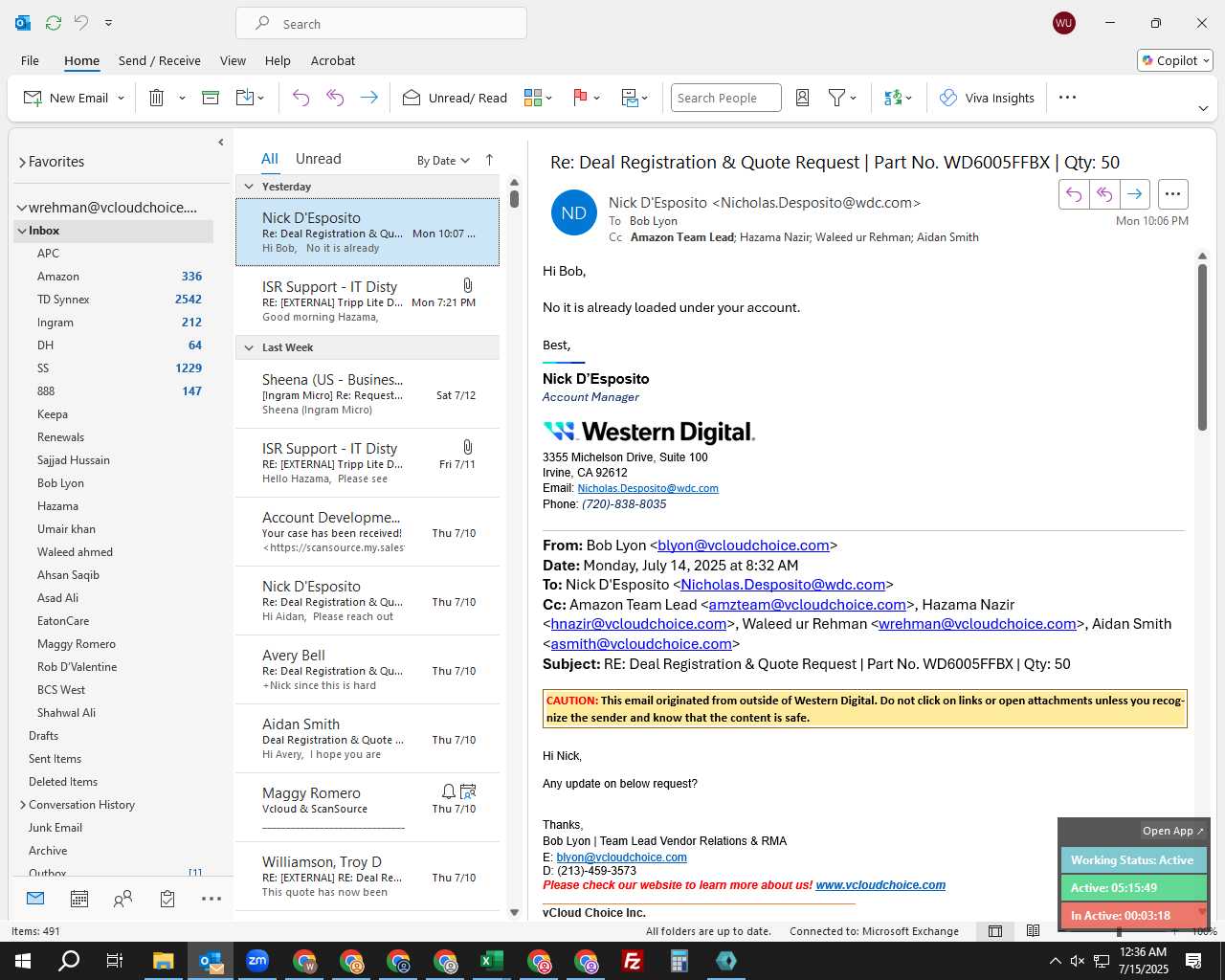Click Reply All in the ribbon
This screenshot has height=980, width=1225.
coord(335,98)
